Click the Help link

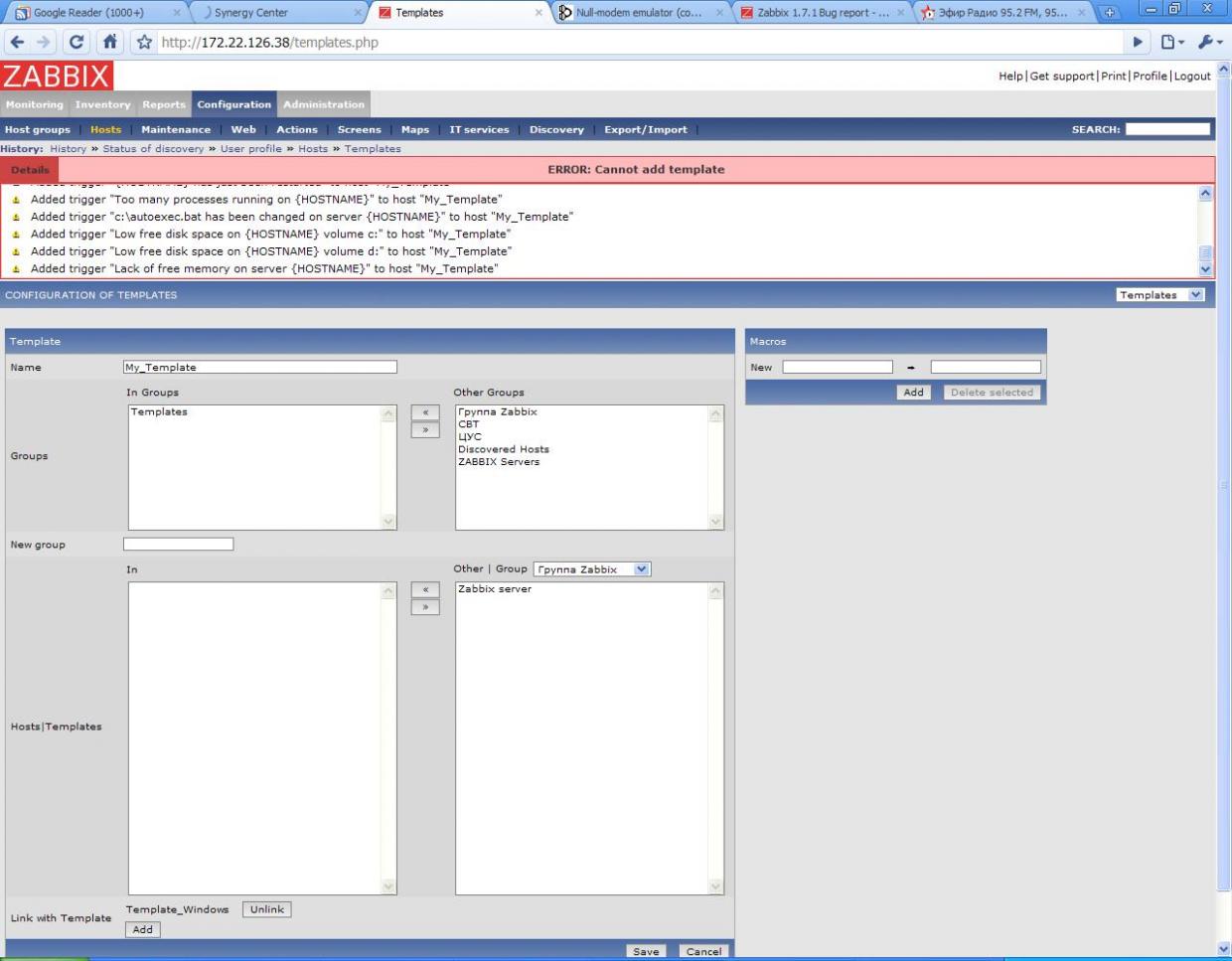[1010, 77]
